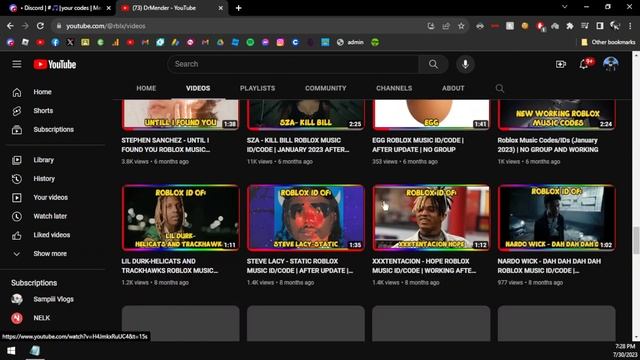
Task: Close the DrMender YouTube browser tab
Action: pos(220,8)
